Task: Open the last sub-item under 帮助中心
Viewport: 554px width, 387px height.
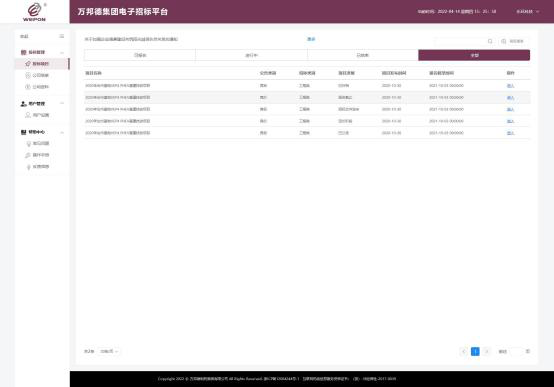Action: [x=38, y=167]
